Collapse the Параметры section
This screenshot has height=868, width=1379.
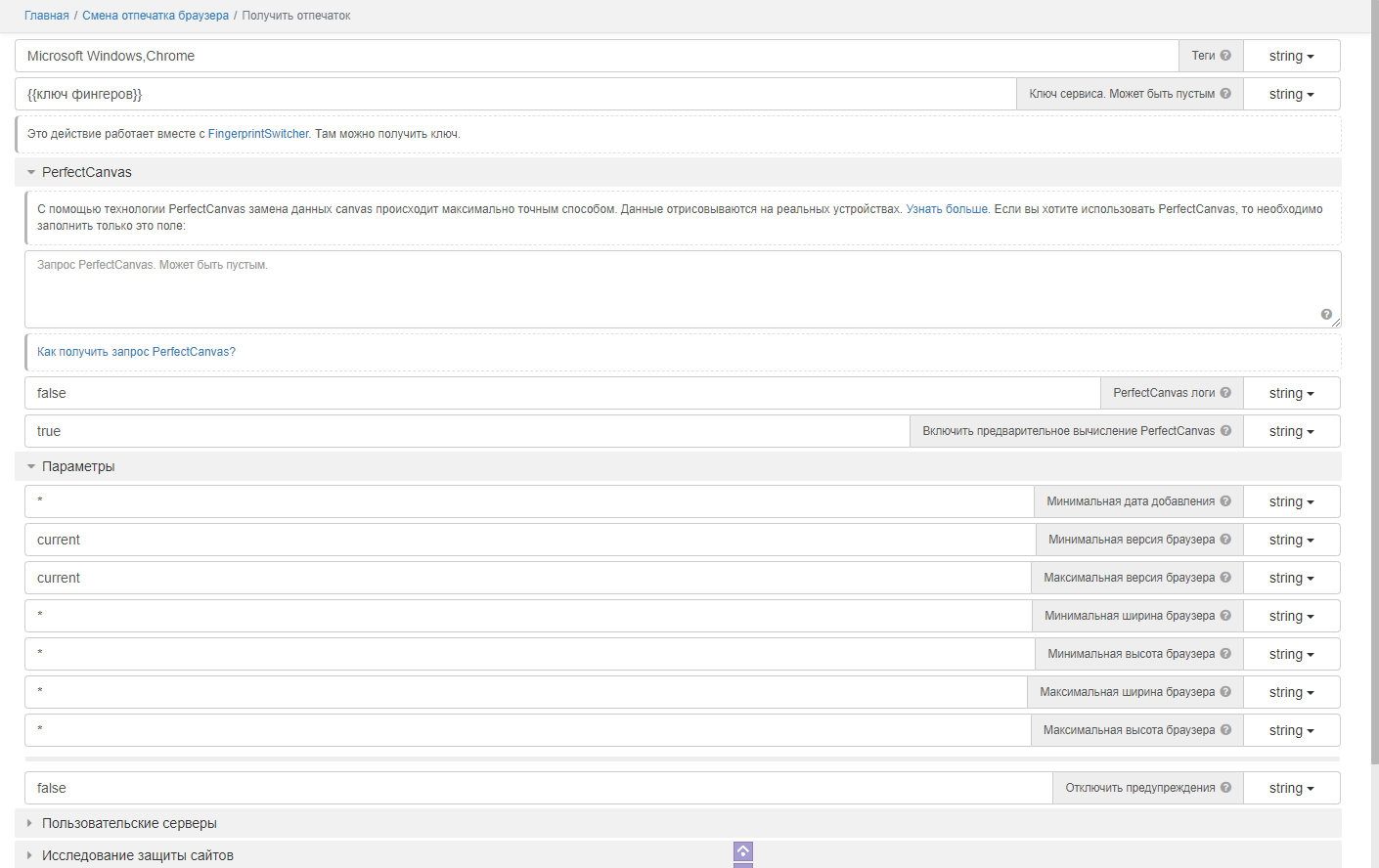pos(78,467)
